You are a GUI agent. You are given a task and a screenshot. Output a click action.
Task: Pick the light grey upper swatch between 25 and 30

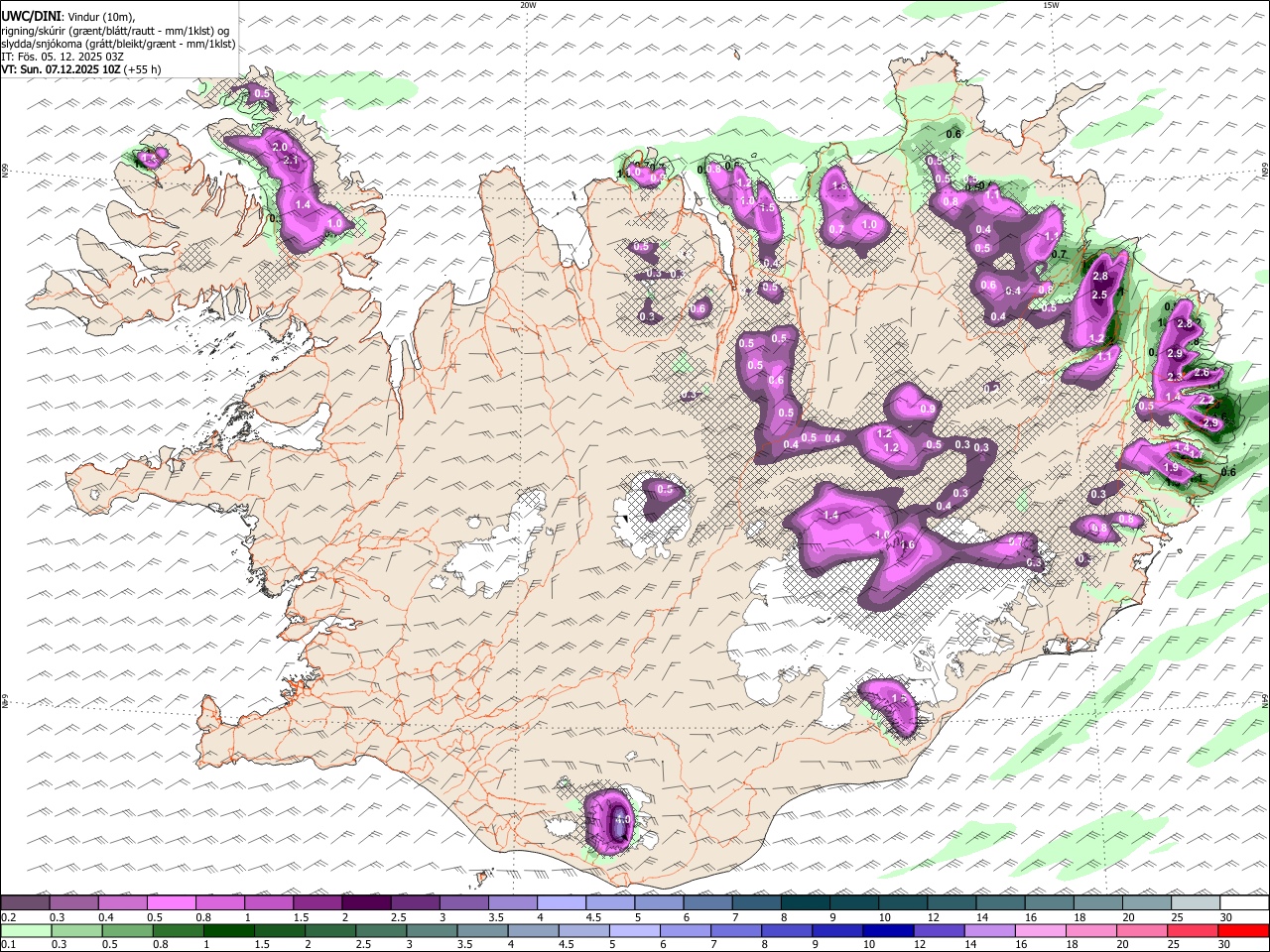click(1195, 902)
